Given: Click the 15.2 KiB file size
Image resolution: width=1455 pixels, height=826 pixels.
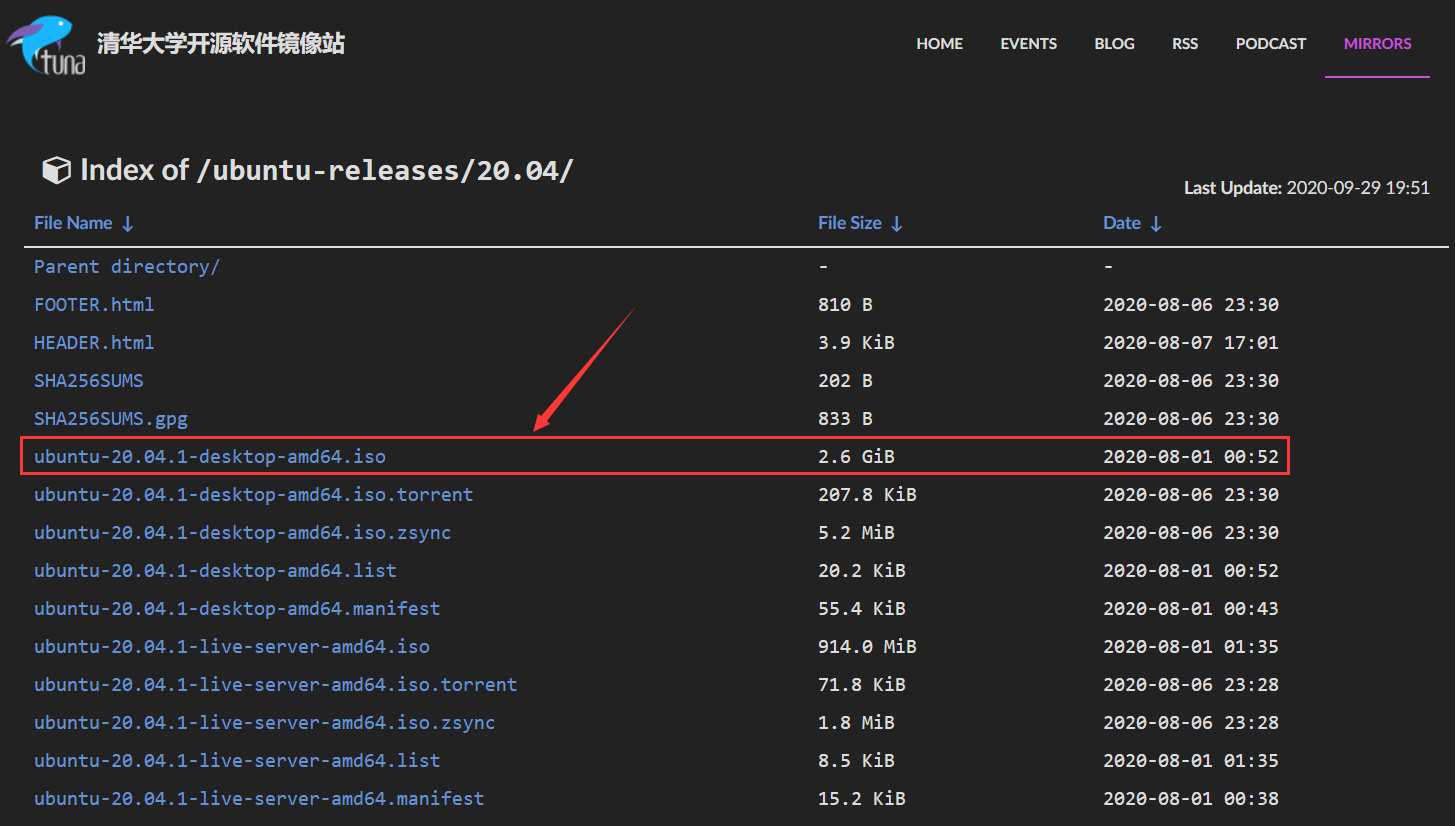Looking at the screenshot, I should [862, 799].
